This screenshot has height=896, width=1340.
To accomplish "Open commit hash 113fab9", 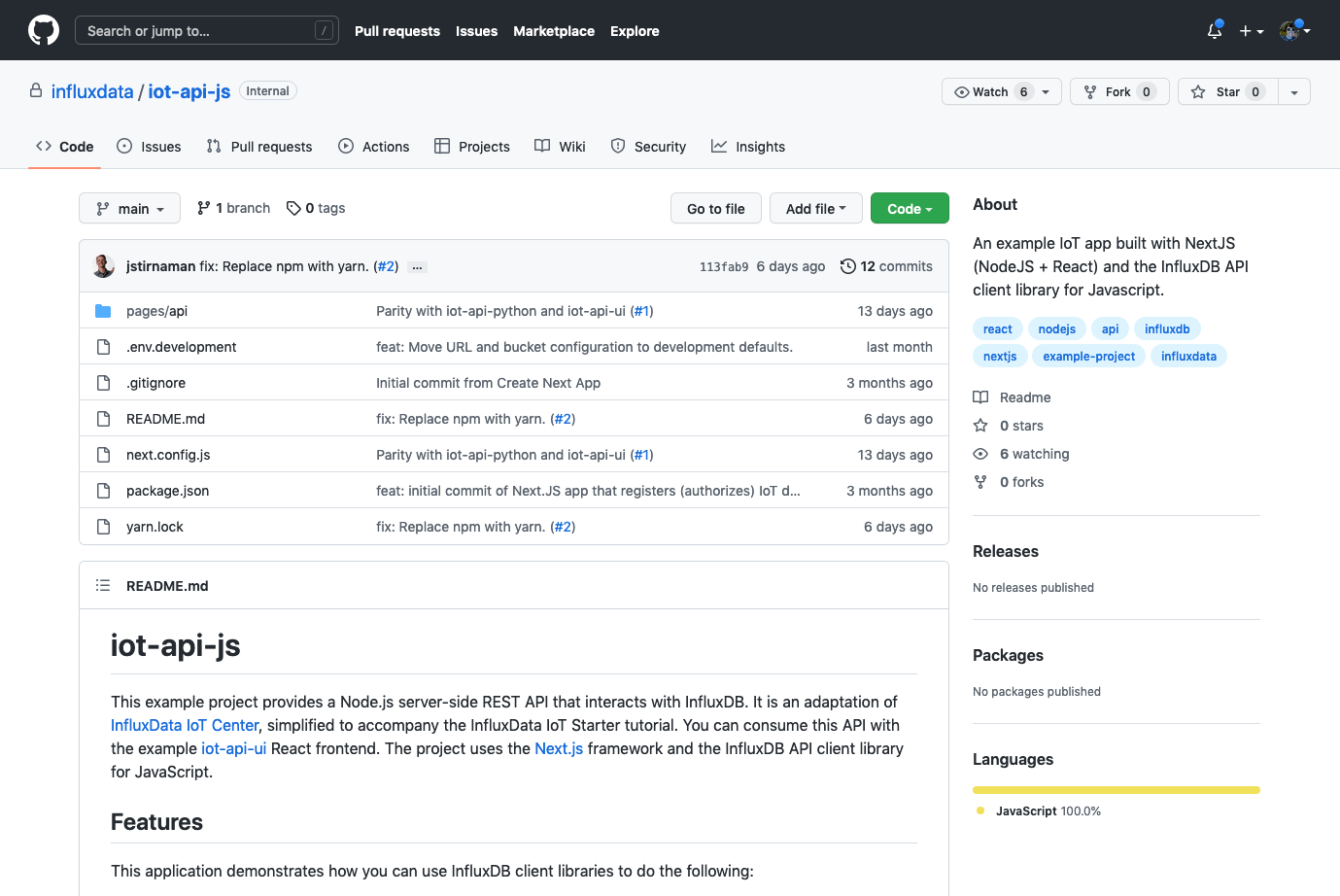I will click(724, 267).
